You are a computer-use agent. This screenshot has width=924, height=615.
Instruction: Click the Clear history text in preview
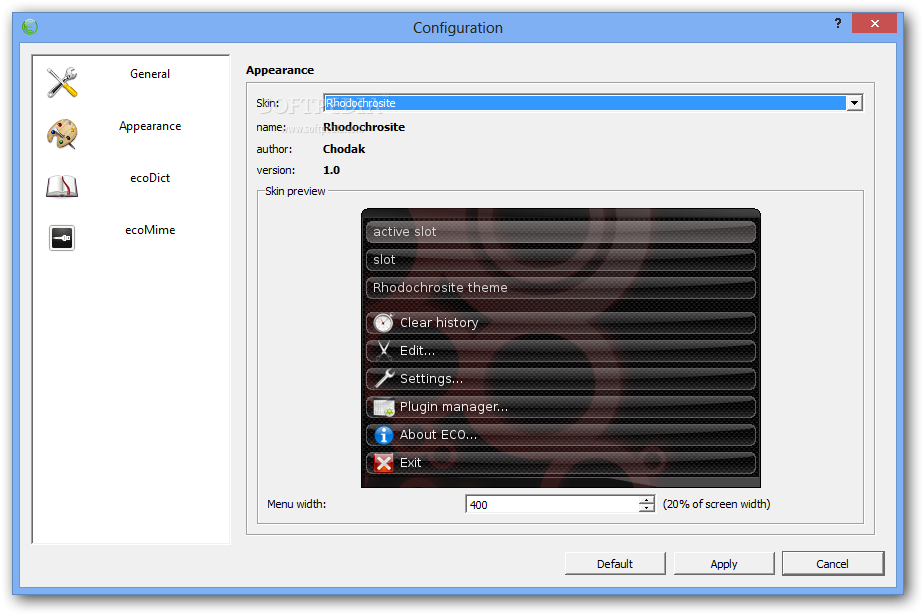pos(439,323)
